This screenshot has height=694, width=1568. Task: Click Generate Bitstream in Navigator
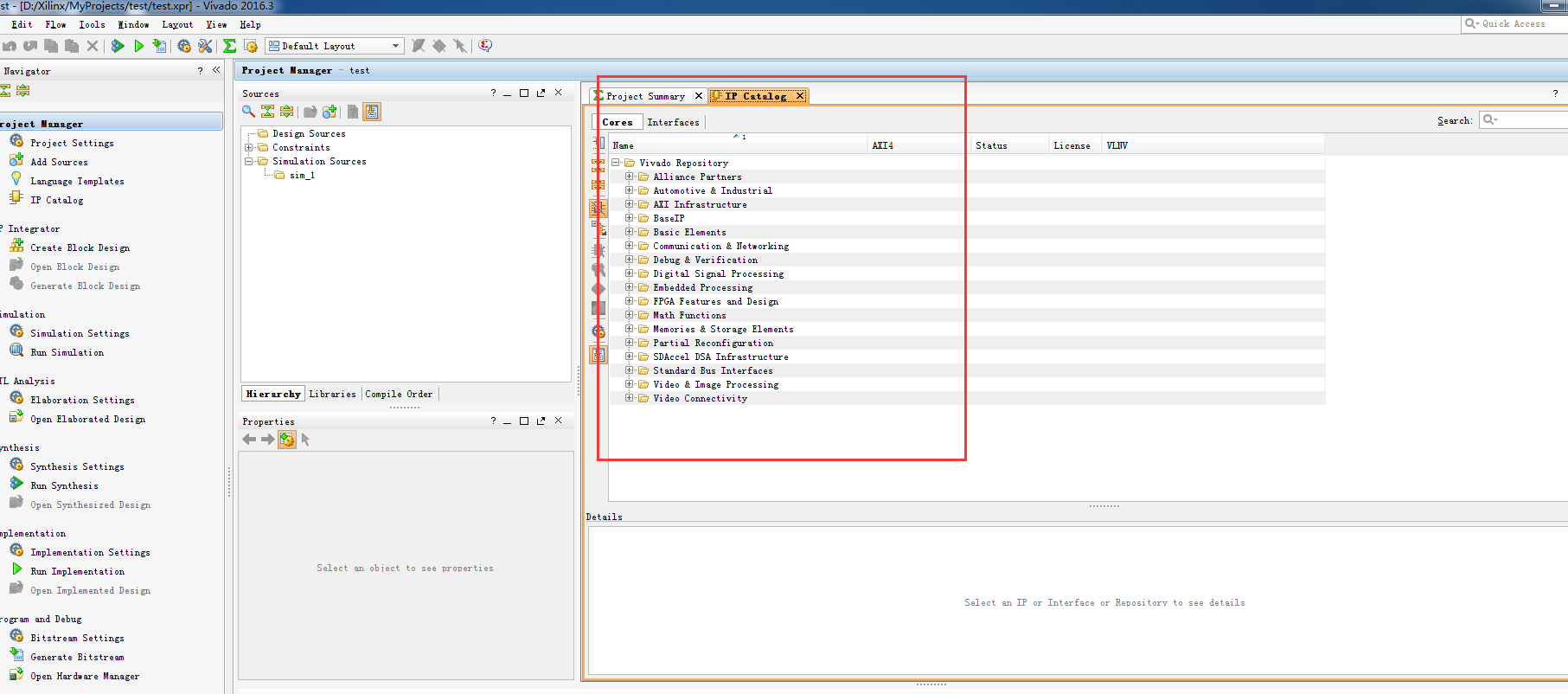[x=77, y=657]
